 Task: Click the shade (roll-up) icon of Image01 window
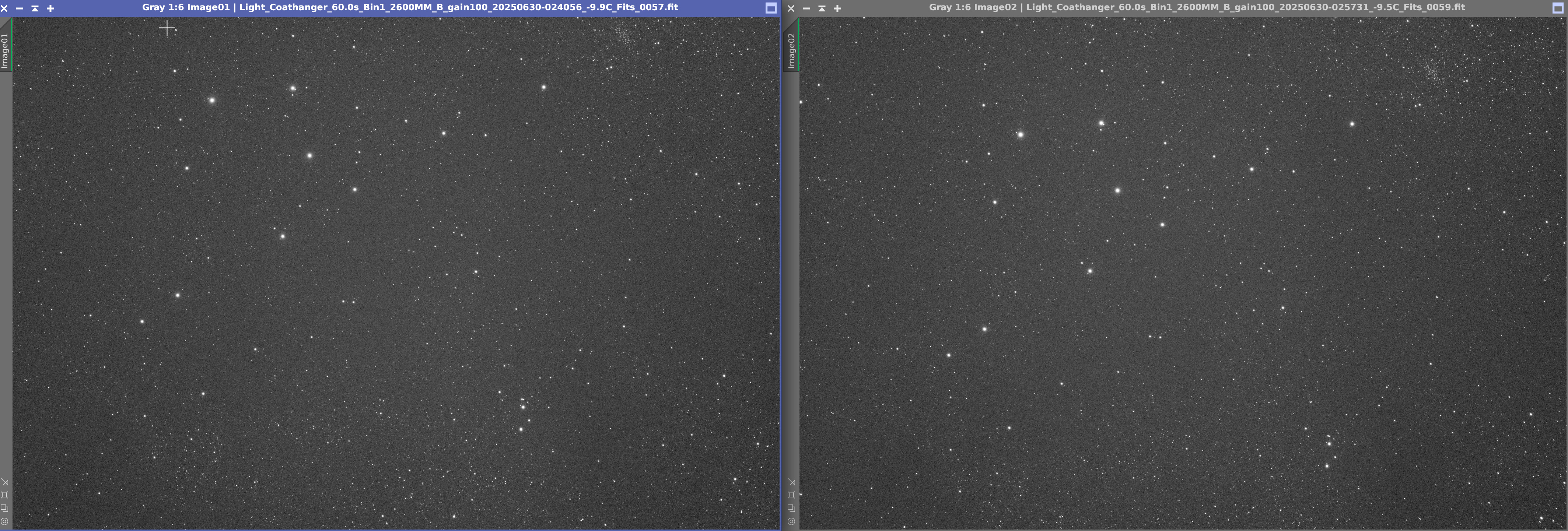click(35, 8)
